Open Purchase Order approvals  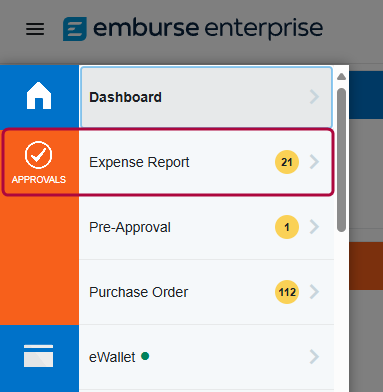point(206,292)
